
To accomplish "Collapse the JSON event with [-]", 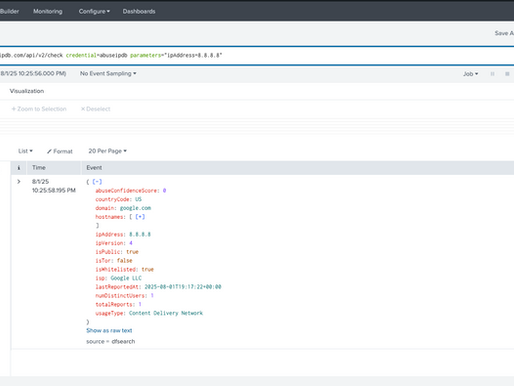I will click(x=97, y=182).
